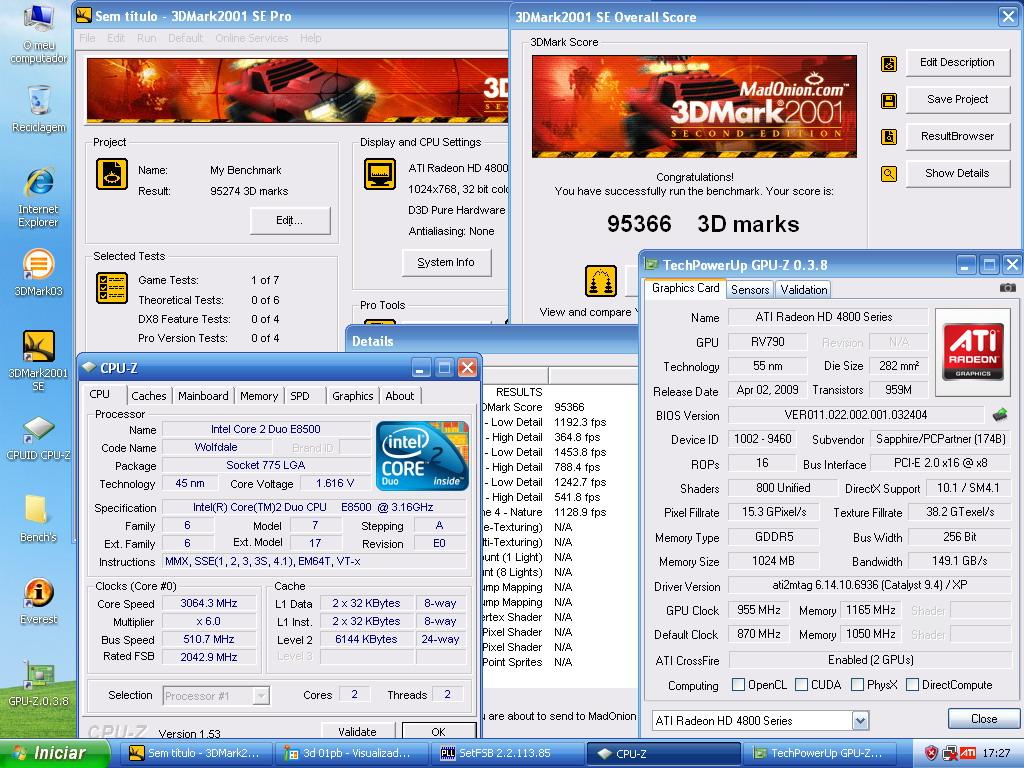Click the BIOS Version field in GPU-Z
The width and height of the screenshot is (1024, 768).
pyautogui.click(x=856, y=415)
